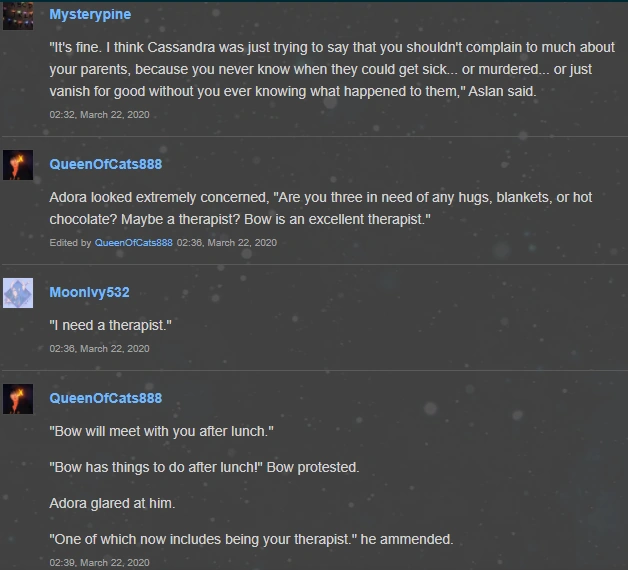Click the QueenOfCats888 link after "Edited by"

(x=134, y=242)
